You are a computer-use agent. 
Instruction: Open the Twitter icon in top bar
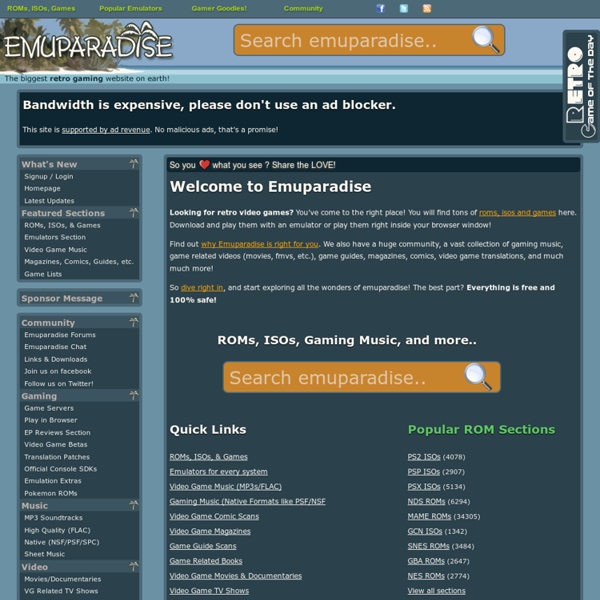pos(404,8)
